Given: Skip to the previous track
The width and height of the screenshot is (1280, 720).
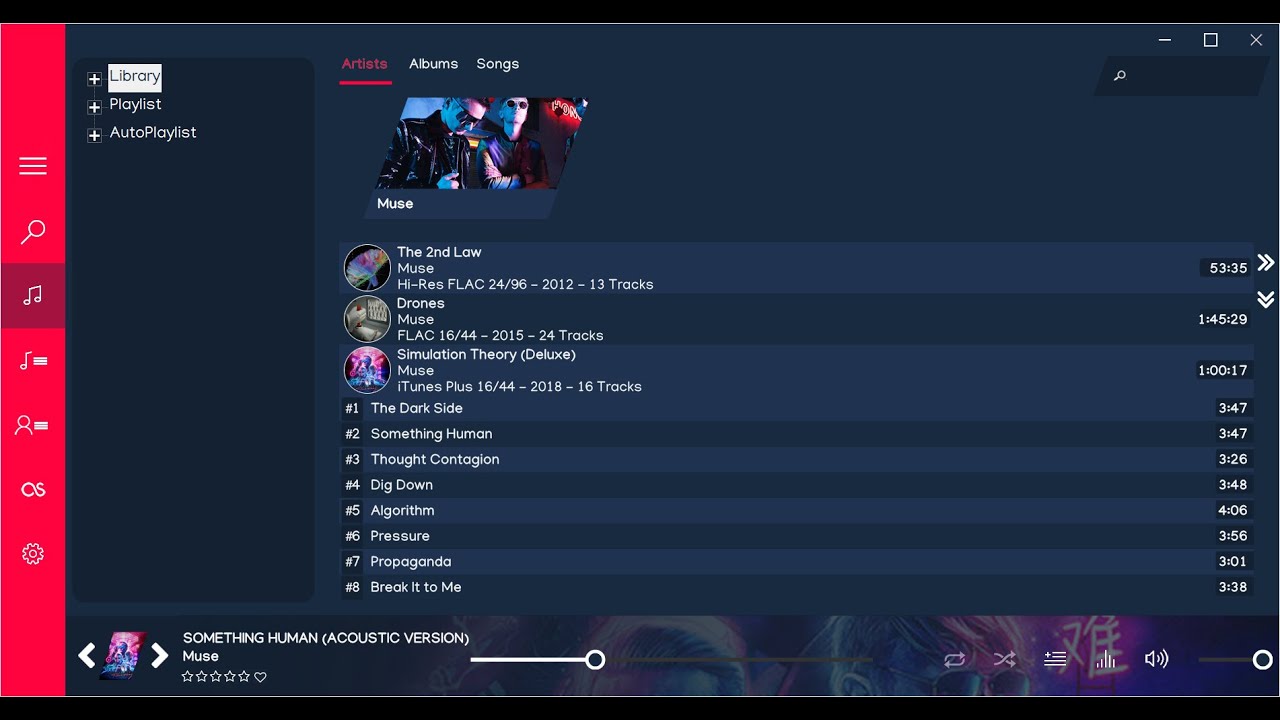Looking at the screenshot, I should [87, 656].
